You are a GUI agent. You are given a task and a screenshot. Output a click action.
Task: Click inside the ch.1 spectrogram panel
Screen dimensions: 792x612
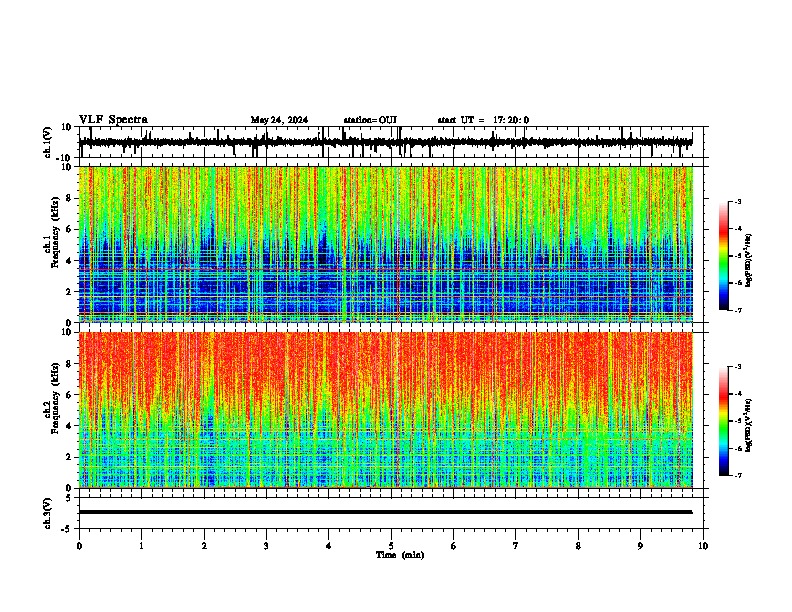pyautogui.click(x=386, y=244)
